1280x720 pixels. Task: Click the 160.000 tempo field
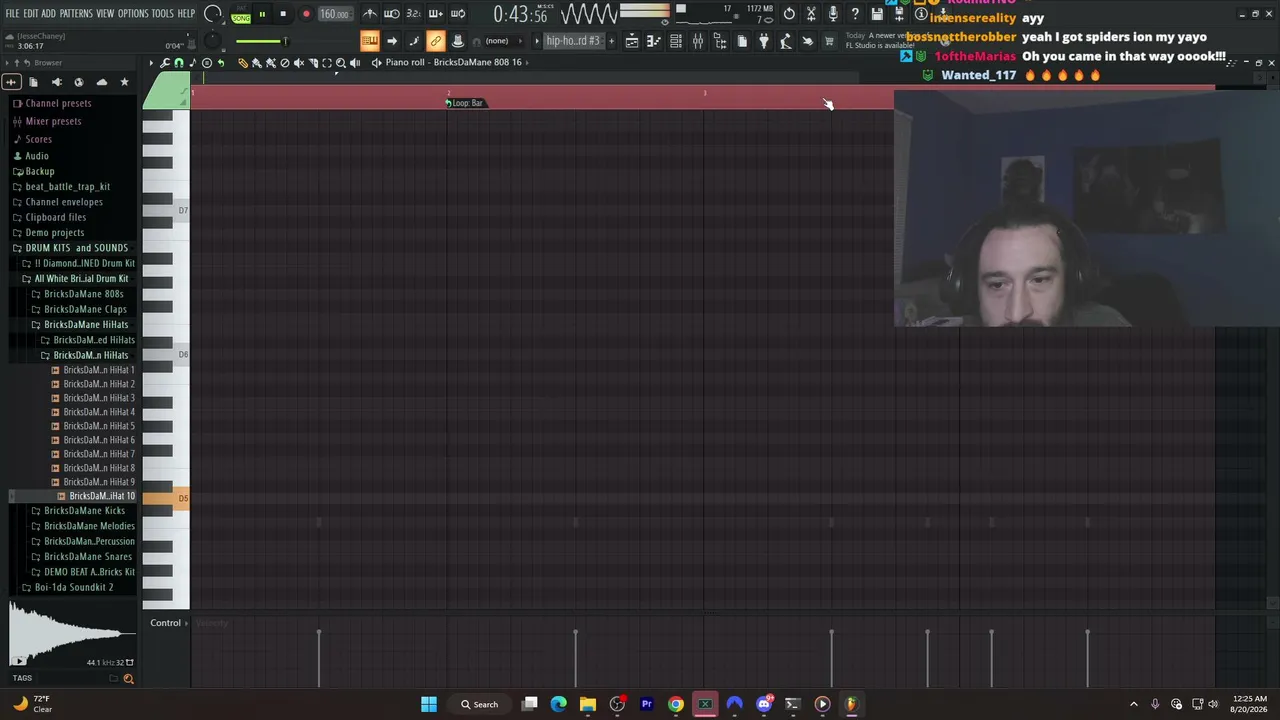tap(335, 15)
